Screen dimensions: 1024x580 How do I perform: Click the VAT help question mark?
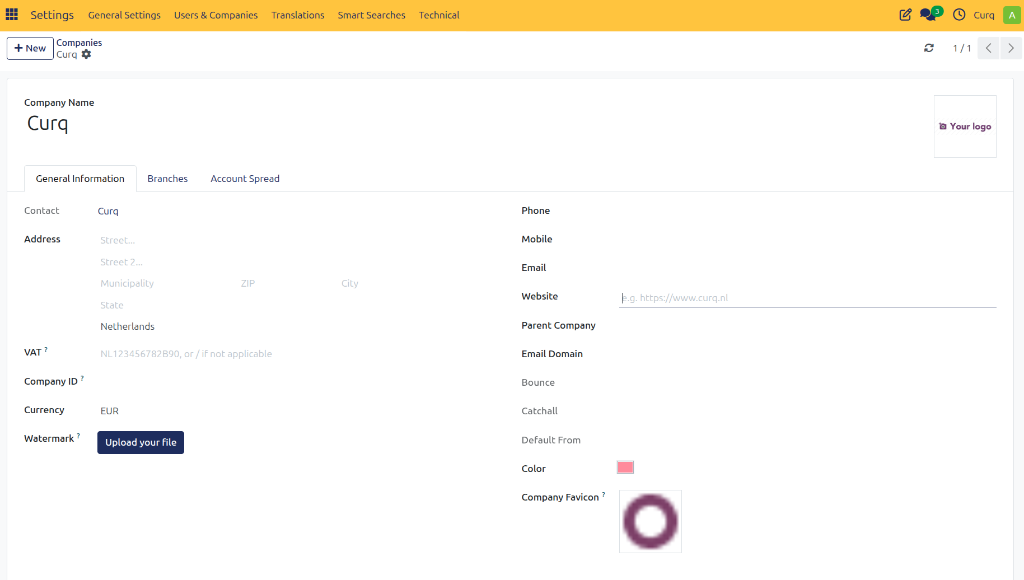tap(46, 349)
